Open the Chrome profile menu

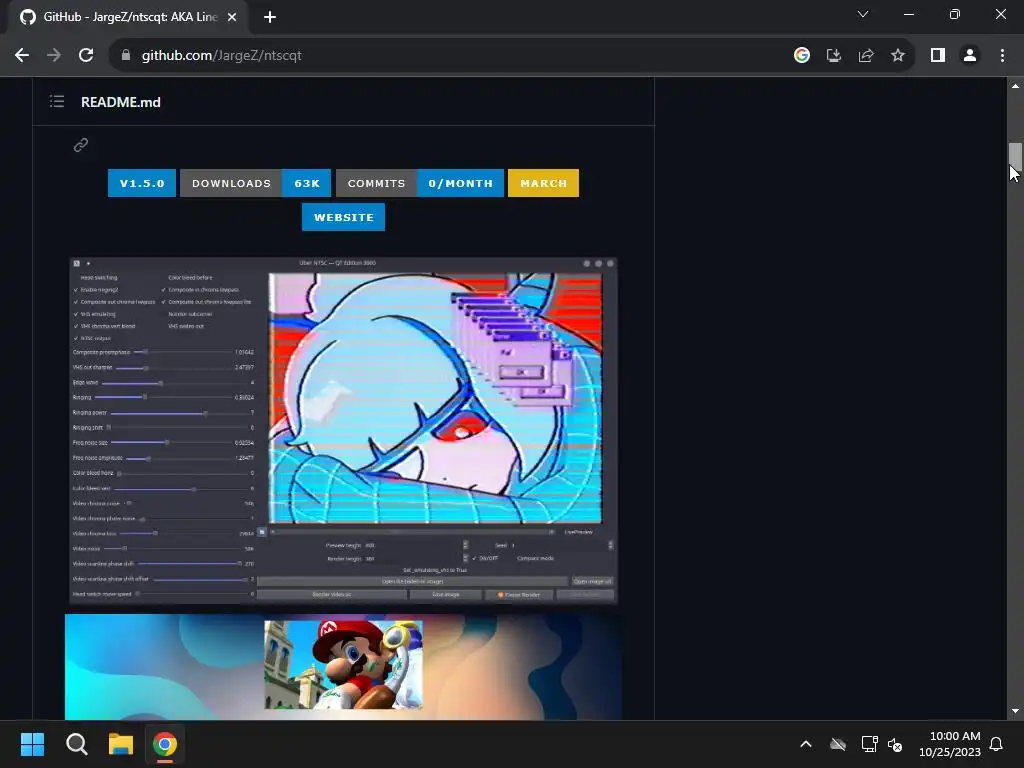(x=970, y=56)
